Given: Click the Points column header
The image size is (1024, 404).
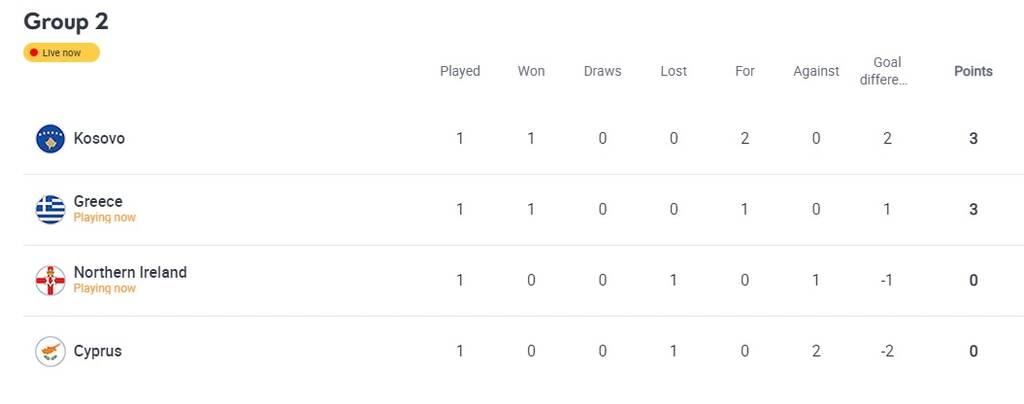Looking at the screenshot, I should pos(973,71).
